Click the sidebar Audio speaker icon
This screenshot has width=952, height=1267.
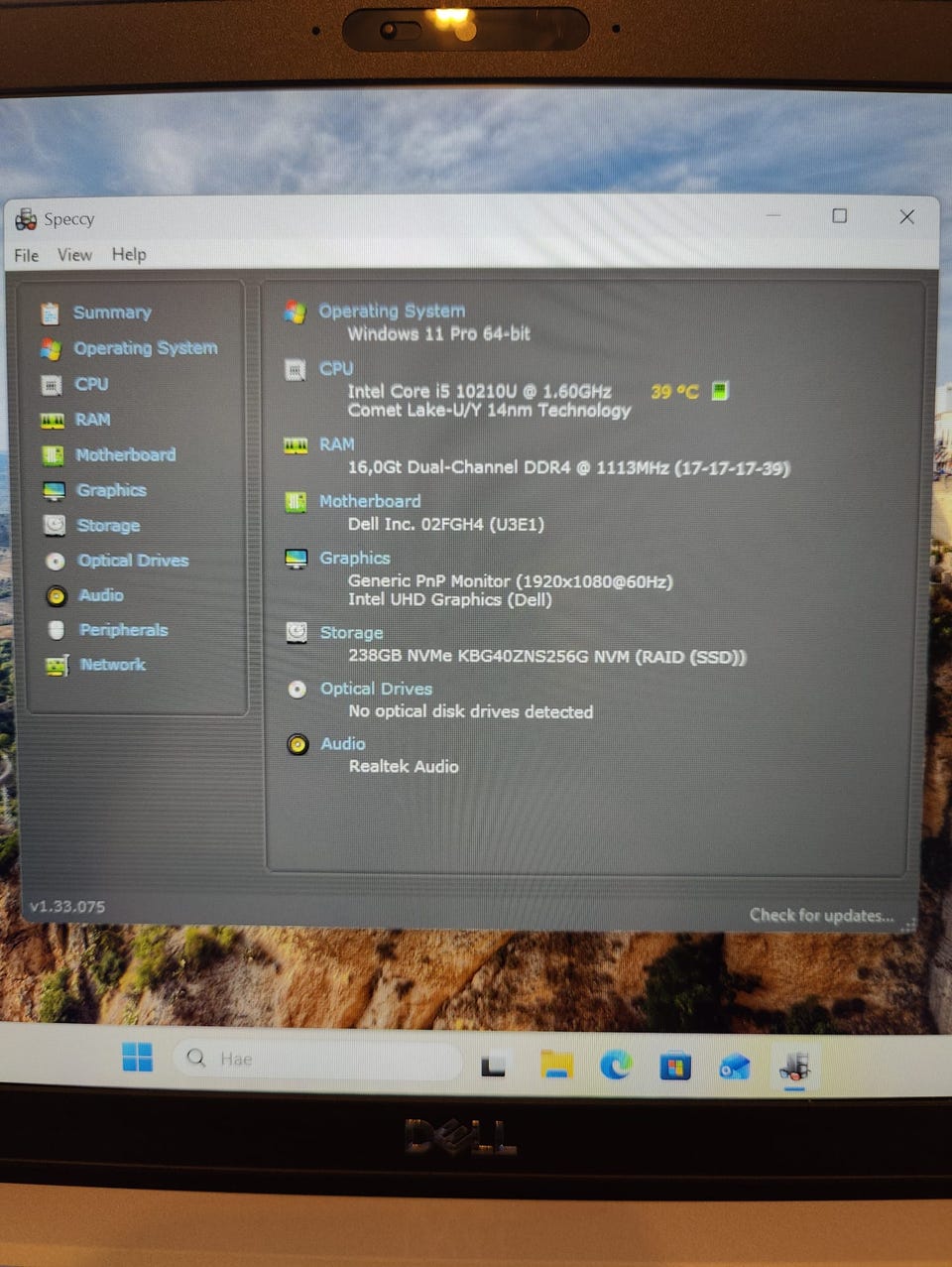click(57, 596)
